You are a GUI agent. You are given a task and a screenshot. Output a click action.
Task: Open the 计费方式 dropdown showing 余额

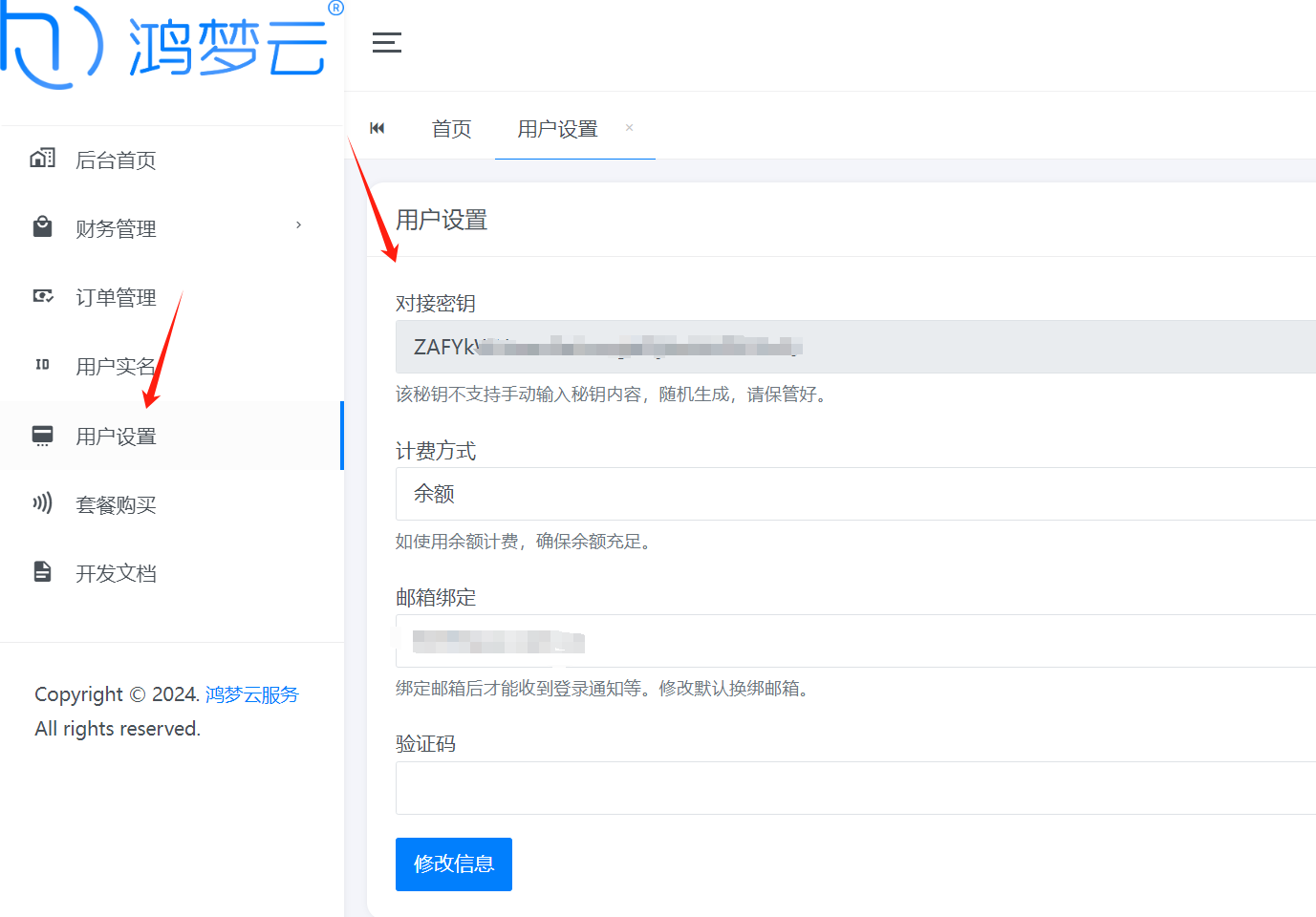(854, 494)
